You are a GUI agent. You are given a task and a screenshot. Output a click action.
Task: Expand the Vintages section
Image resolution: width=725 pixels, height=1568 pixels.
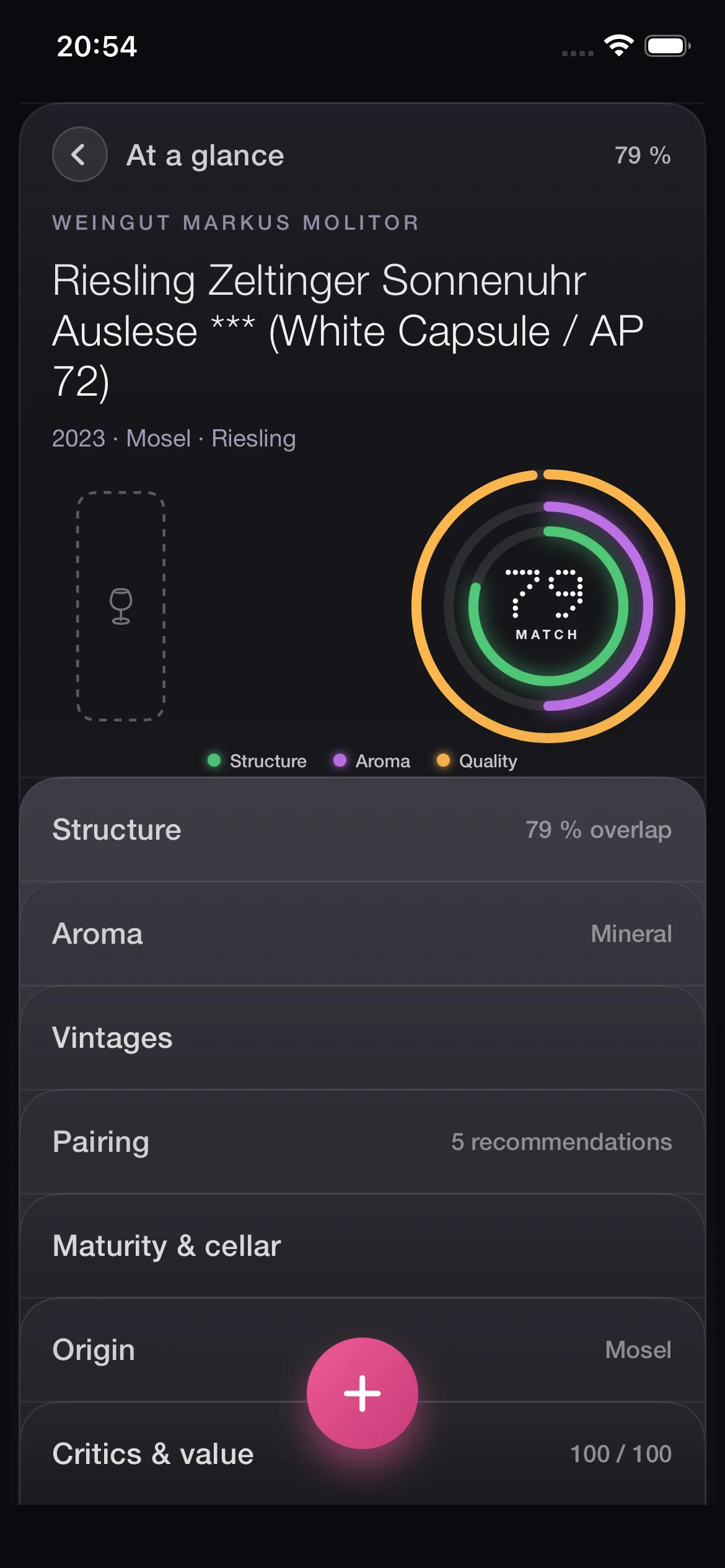point(362,1038)
